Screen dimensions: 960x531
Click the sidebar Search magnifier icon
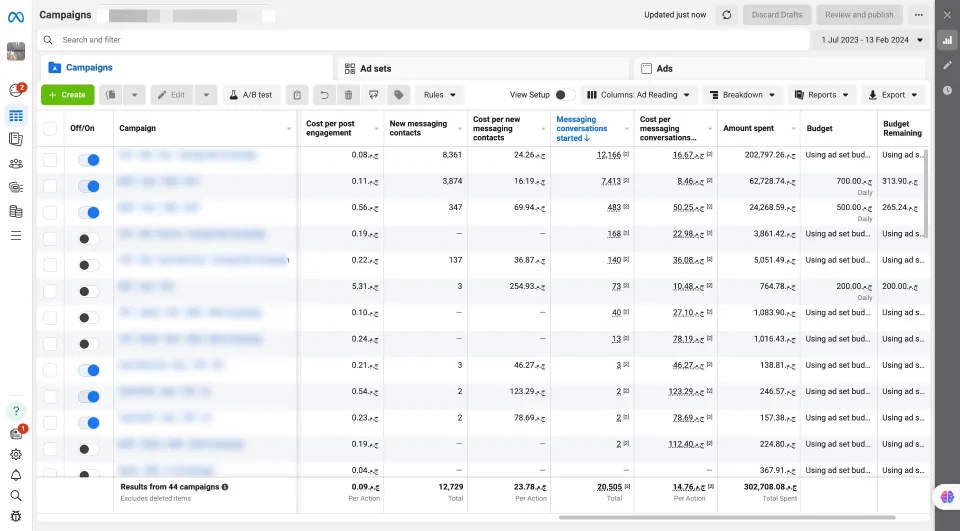tap(16, 495)
